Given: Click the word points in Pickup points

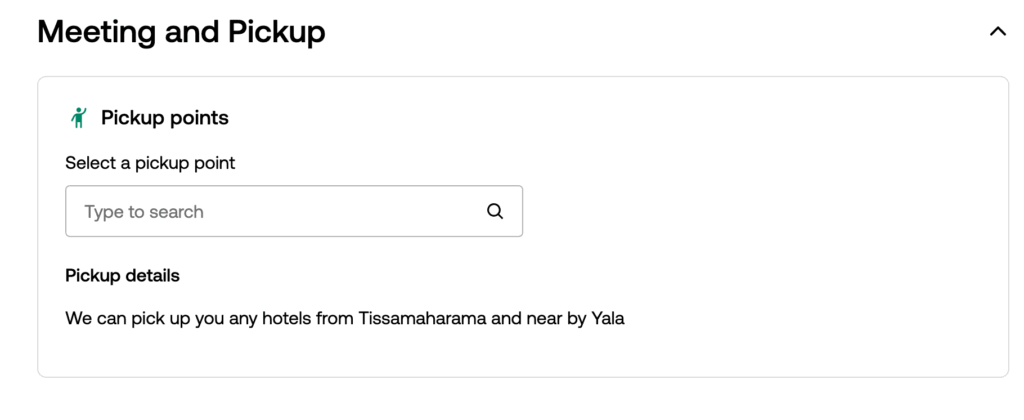Looking at the screenshot, I should 198,118.
